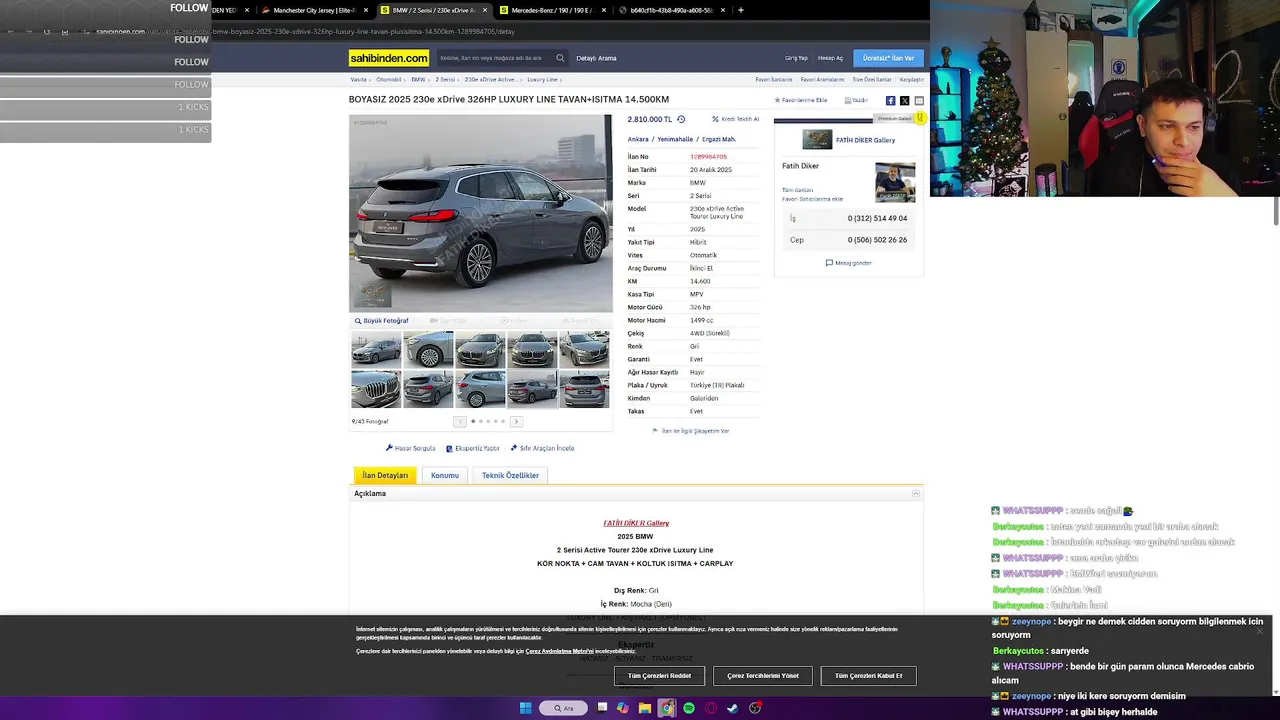Click Tüm Çerezleri Reddet button
The image size is (1280, 720).
pyautogui.click(x=659, y=676)
